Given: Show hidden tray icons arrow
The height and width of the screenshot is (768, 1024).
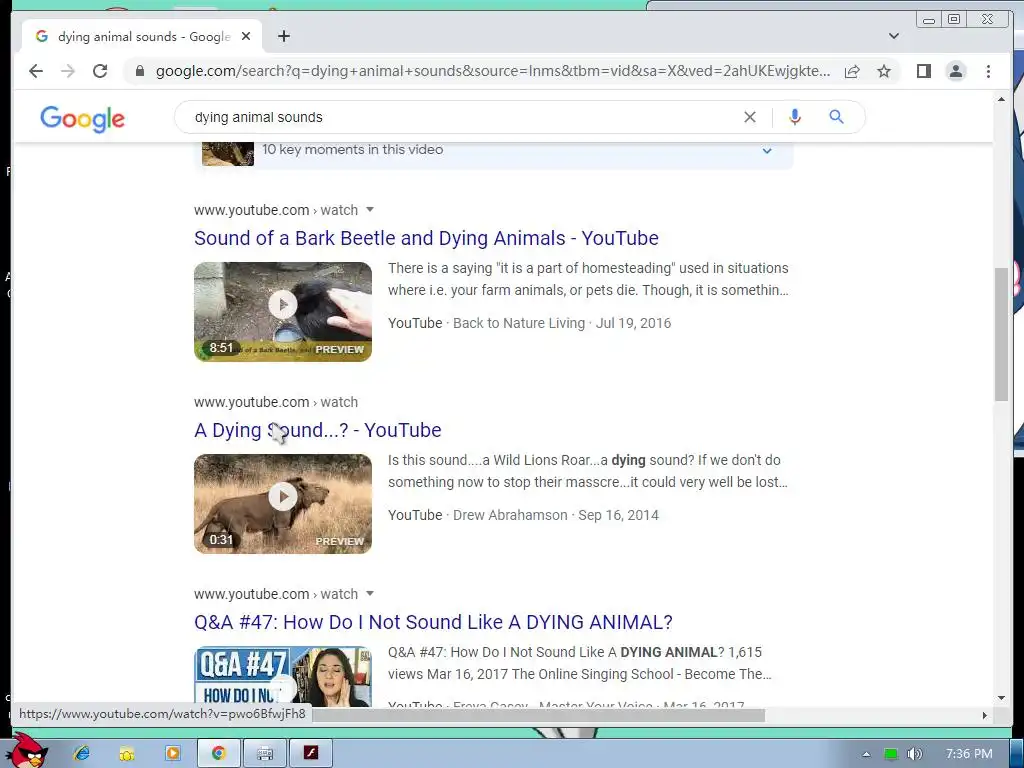Looking at the screenshot, I should pyautogui.click(x=866, y=754).
